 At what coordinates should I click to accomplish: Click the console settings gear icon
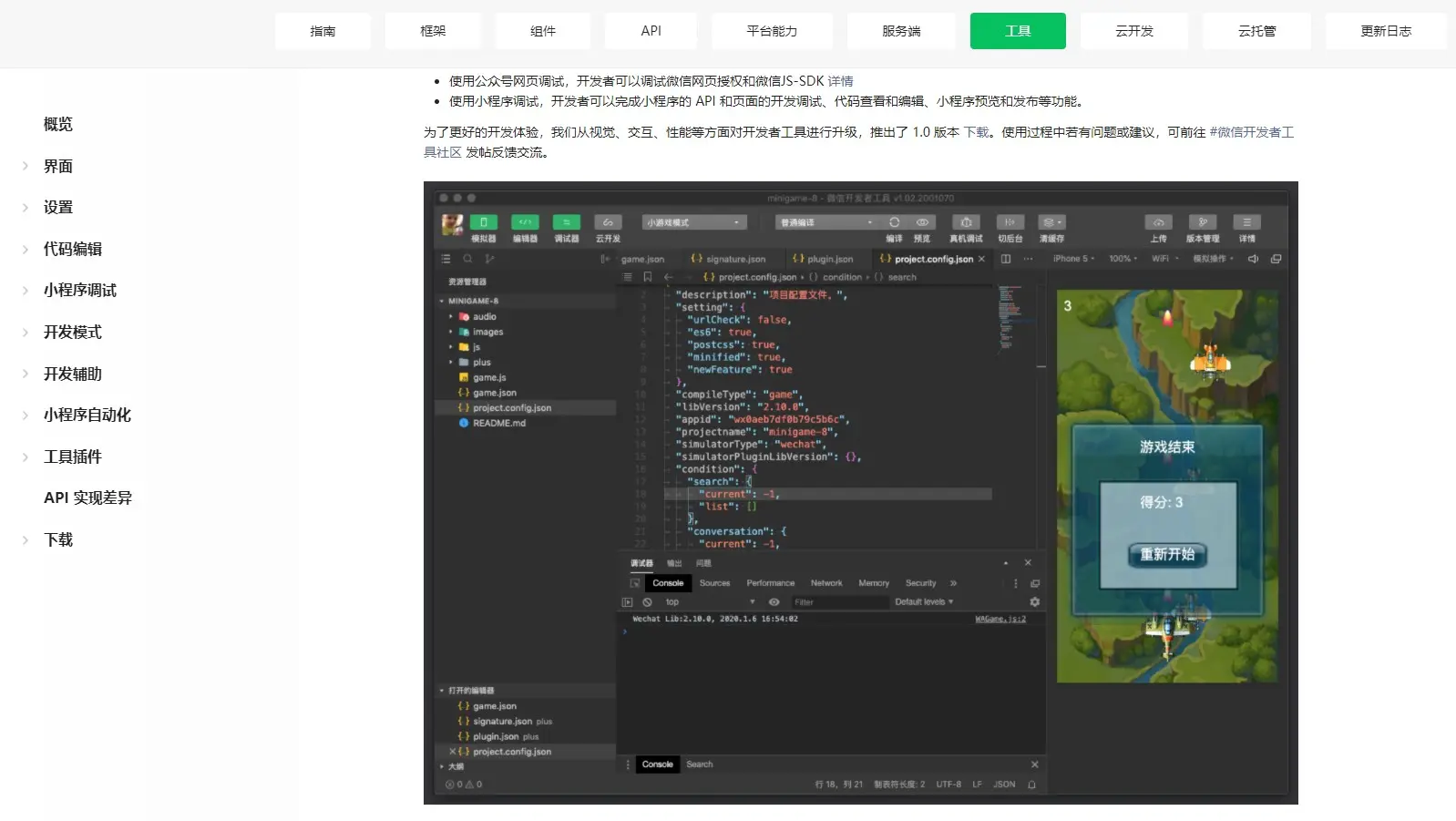pyautogui.click(x=1034, y=602)
